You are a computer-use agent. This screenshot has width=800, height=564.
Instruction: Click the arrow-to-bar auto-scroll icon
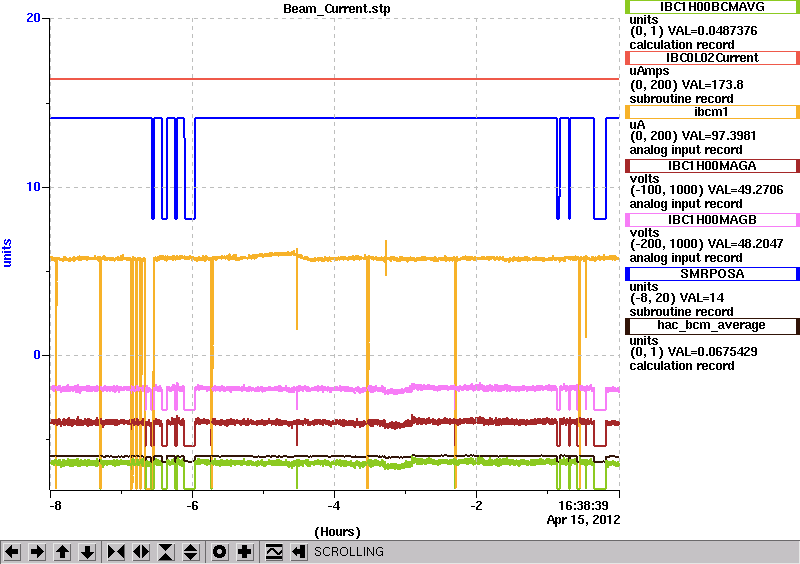point(299,552)
